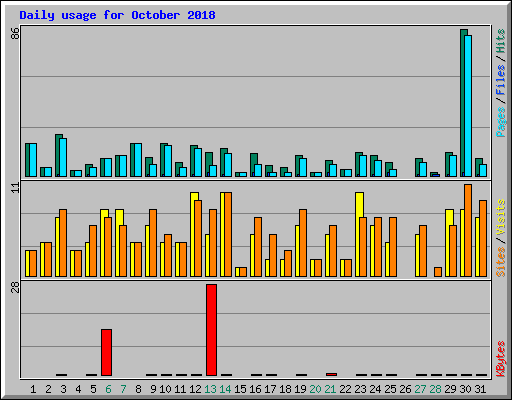The height and width of the screenshot is (400, 512).
Task: Click day label 10 on x-axis
Action: pyautogui.click(x=165, y=389)
